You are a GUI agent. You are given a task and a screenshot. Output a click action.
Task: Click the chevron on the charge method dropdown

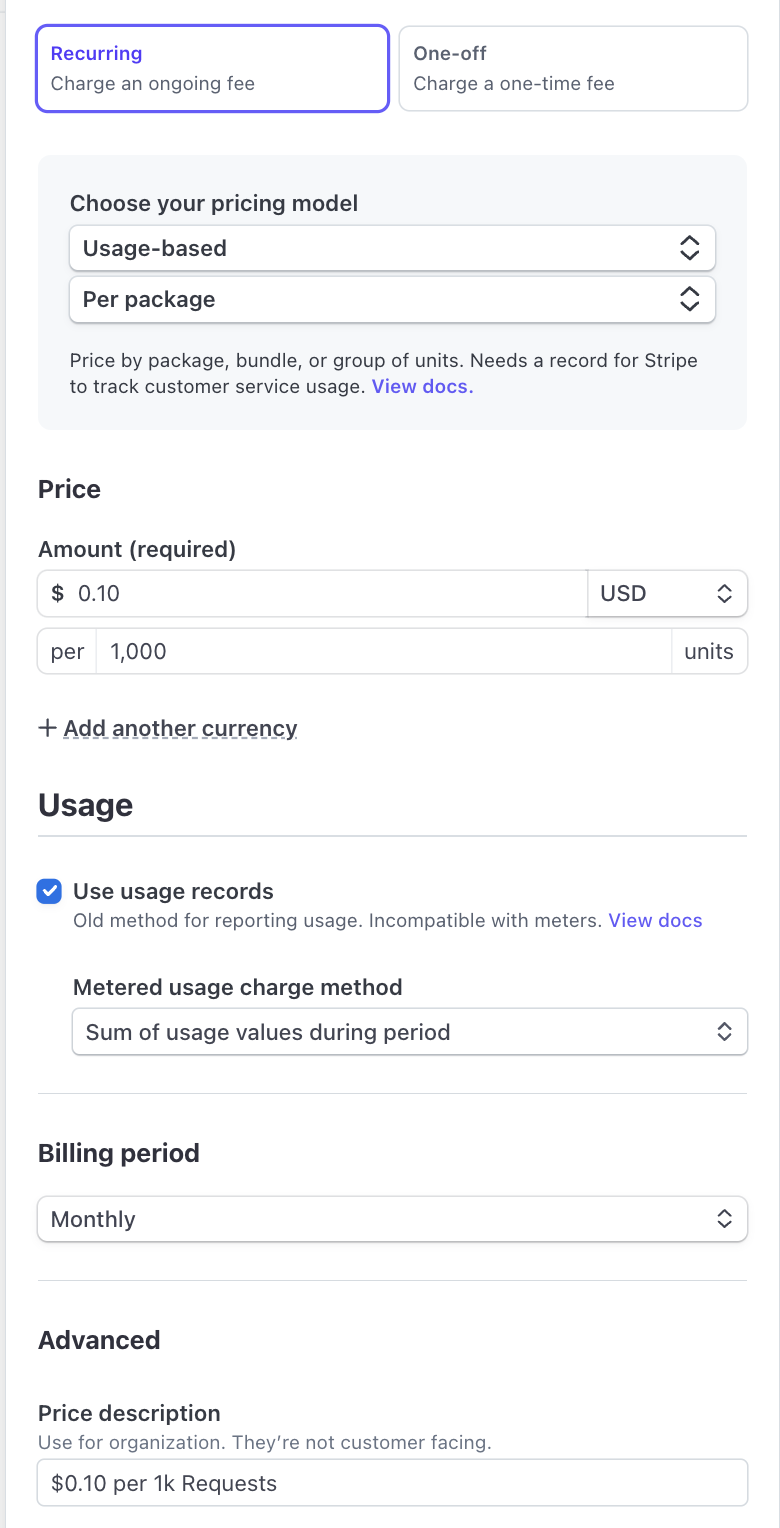pos(724,1031)
